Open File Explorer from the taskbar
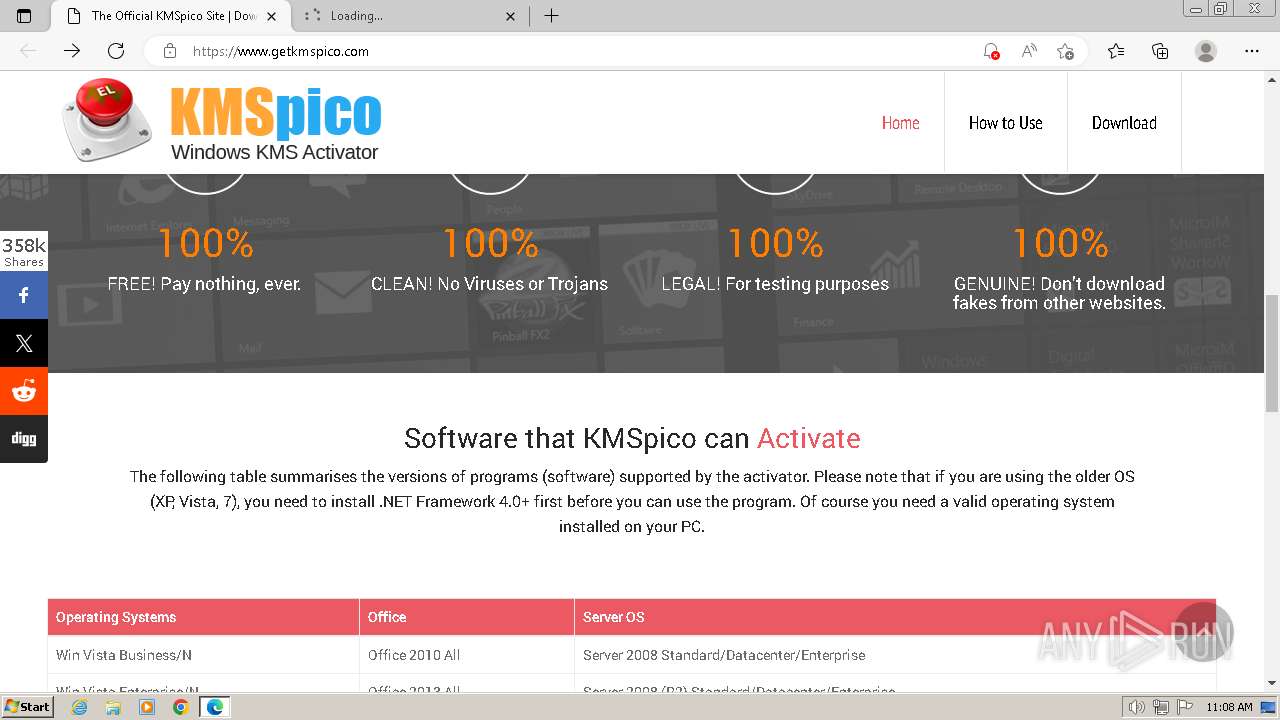 click(113, 707)
